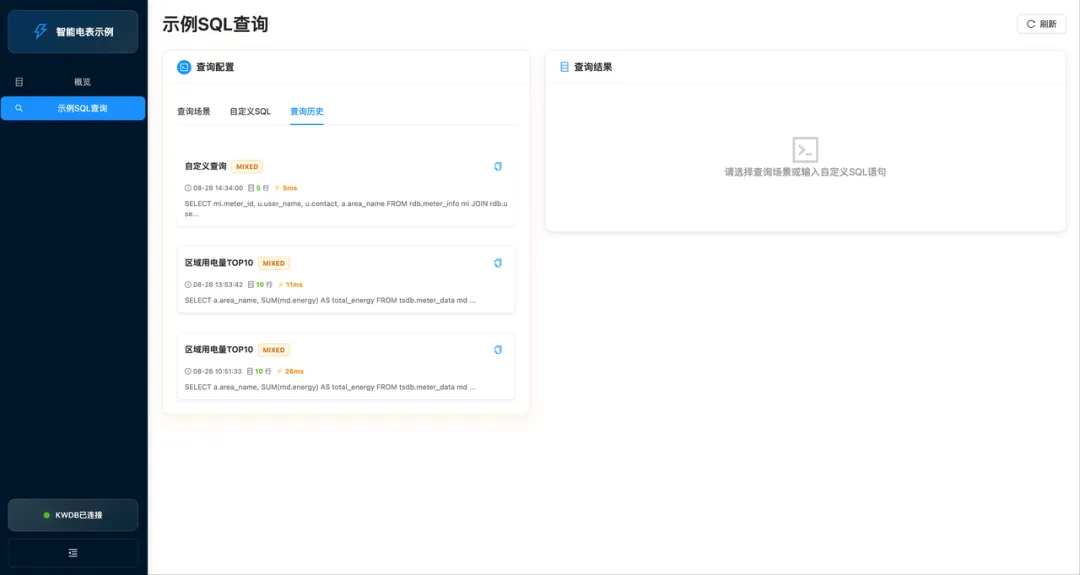Copy the 13:53:42 区域用电量TOP10 query
This screenshot has width=1080, height=575.
click(498, 263)
